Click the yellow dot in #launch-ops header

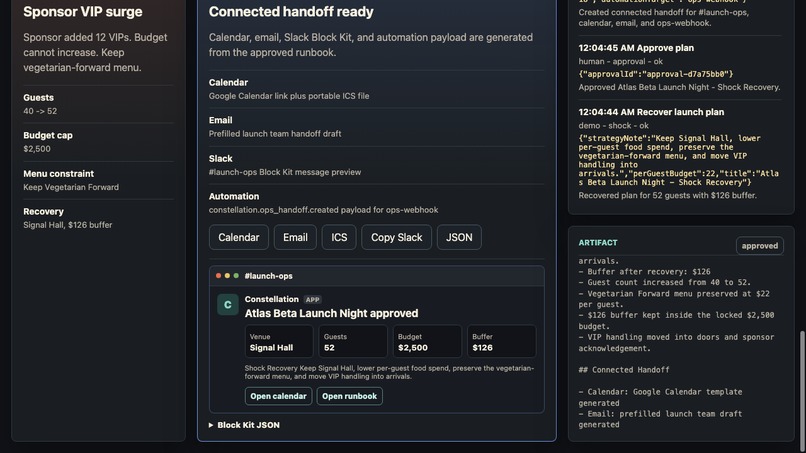pos(227,276)
